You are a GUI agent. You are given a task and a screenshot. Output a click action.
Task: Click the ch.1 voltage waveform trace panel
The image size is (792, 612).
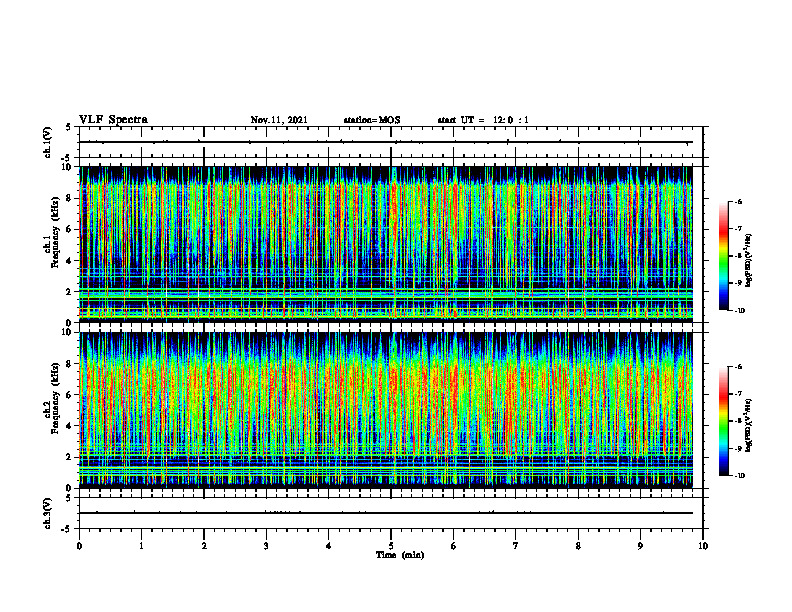coord(391,142)
